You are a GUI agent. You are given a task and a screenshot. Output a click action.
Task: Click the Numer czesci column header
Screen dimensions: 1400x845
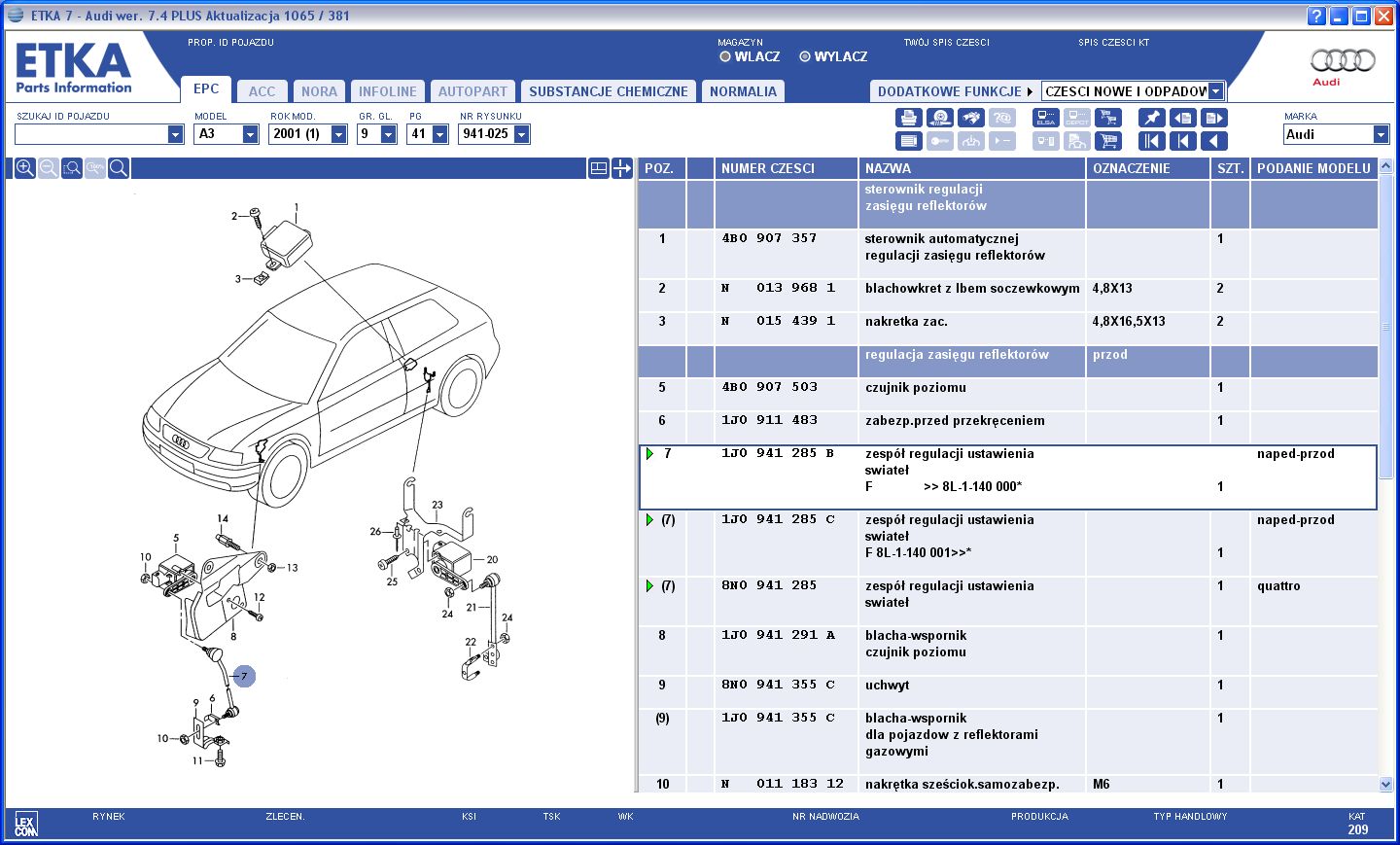[787, 168]
